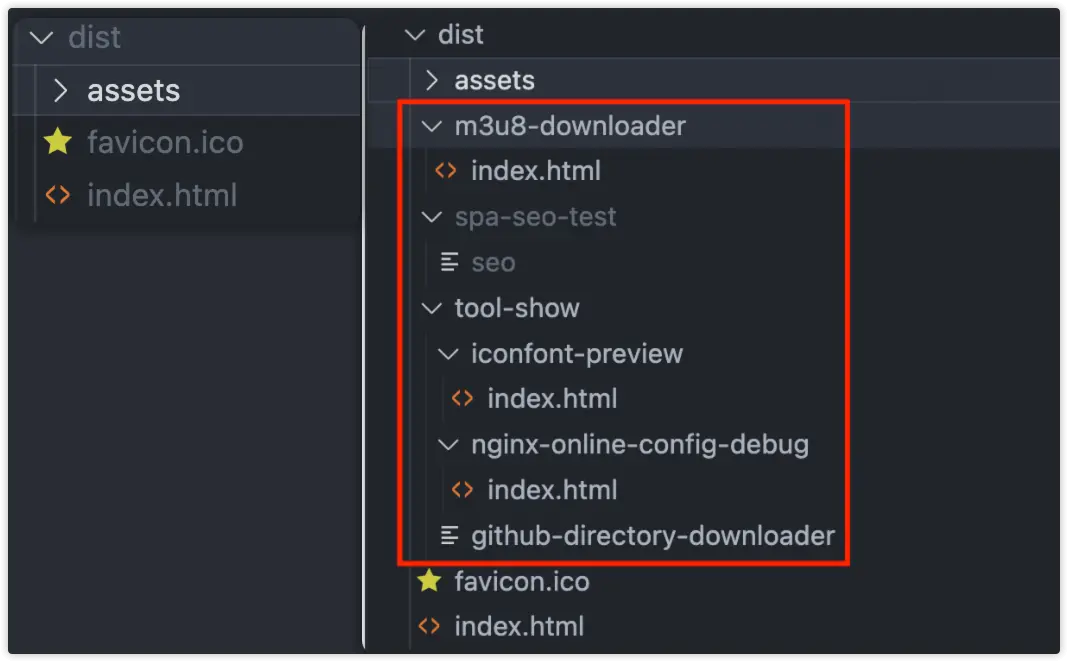The height and width of the screenshot is (662, 1068).
Task: Collapse the right panel dist folder
Action: click(414, 35)
